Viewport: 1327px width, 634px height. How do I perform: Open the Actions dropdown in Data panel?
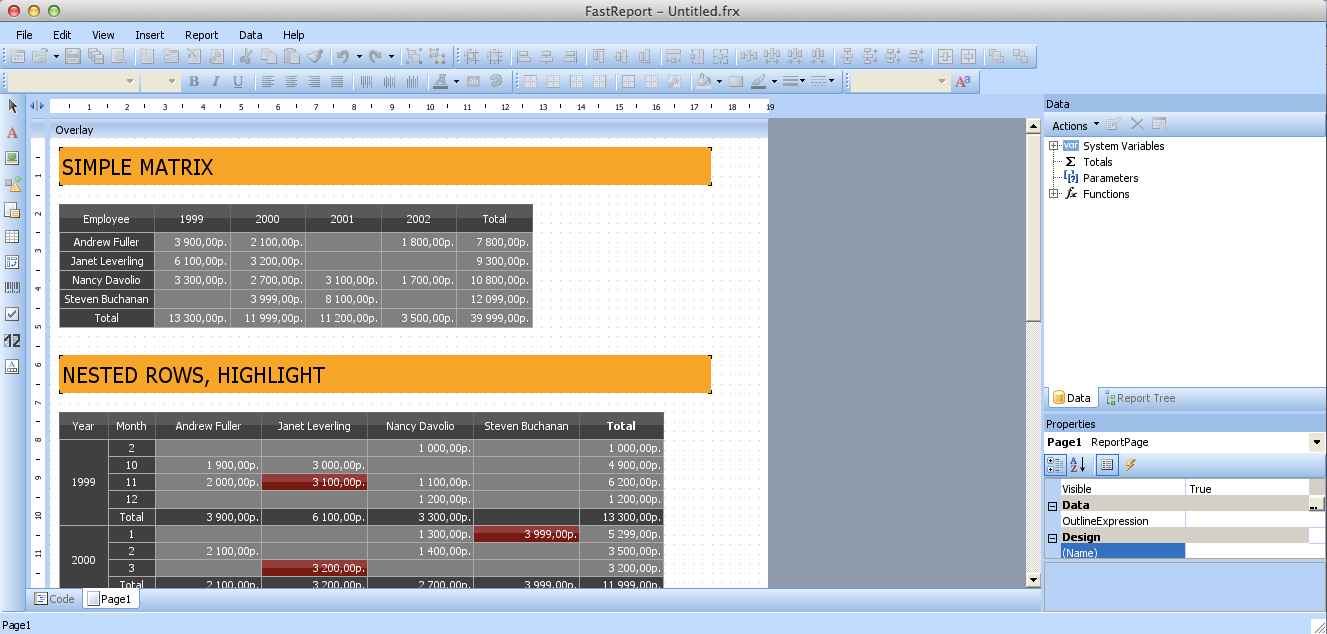pos(1075,125)
